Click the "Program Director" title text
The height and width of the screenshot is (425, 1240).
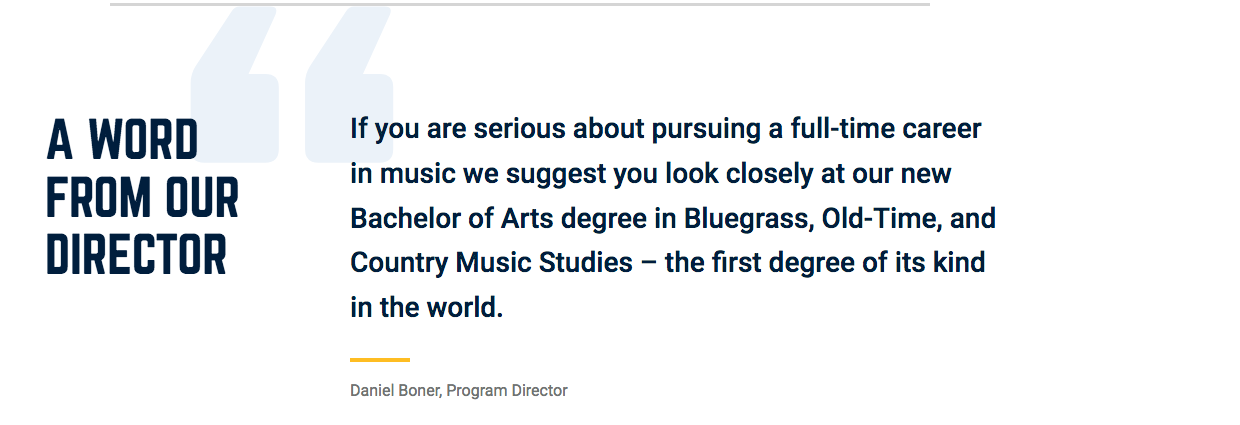(x=507, y=391)
